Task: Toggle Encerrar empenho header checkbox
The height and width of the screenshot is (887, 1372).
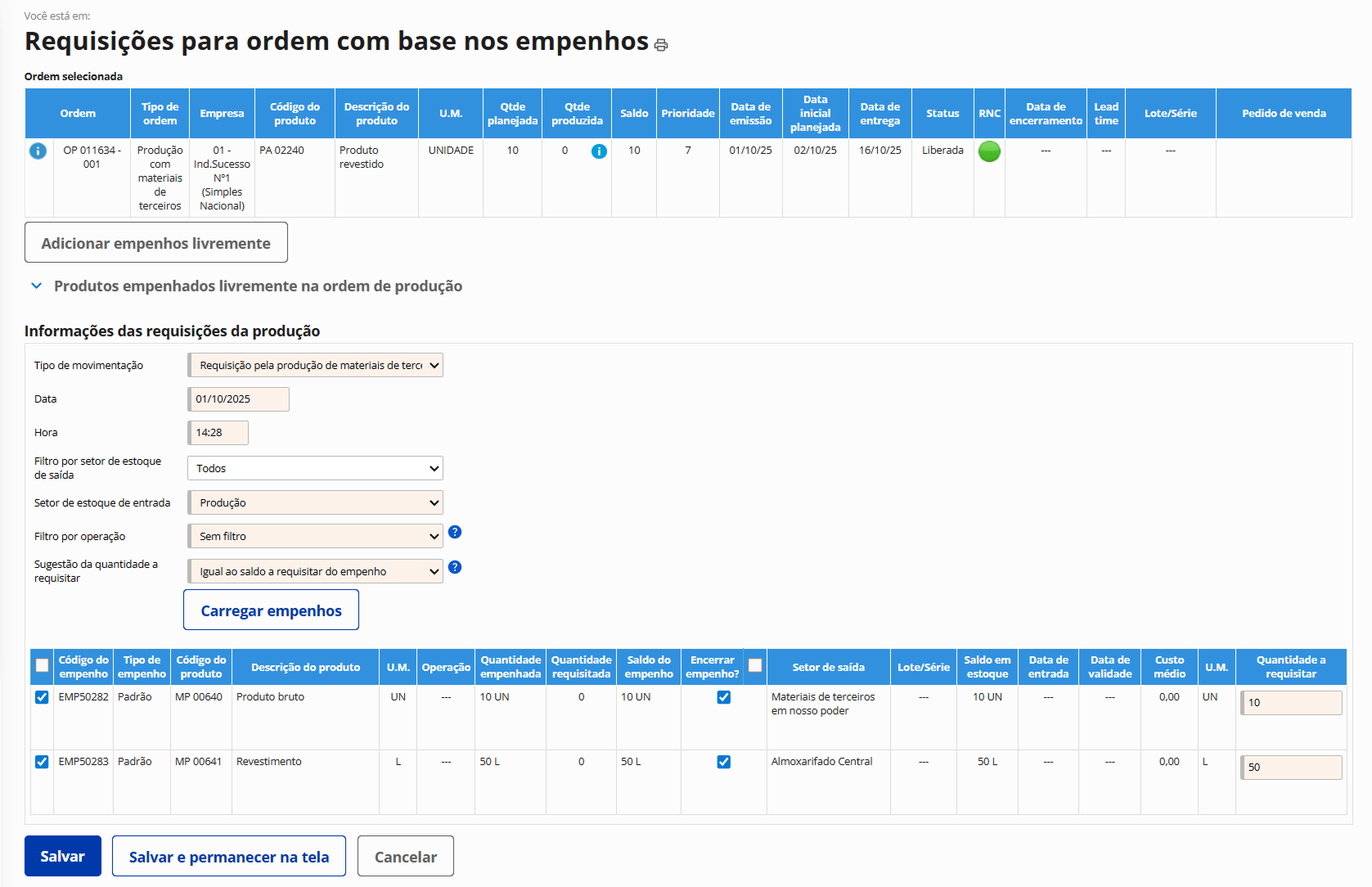Action: tap(755, 666)
